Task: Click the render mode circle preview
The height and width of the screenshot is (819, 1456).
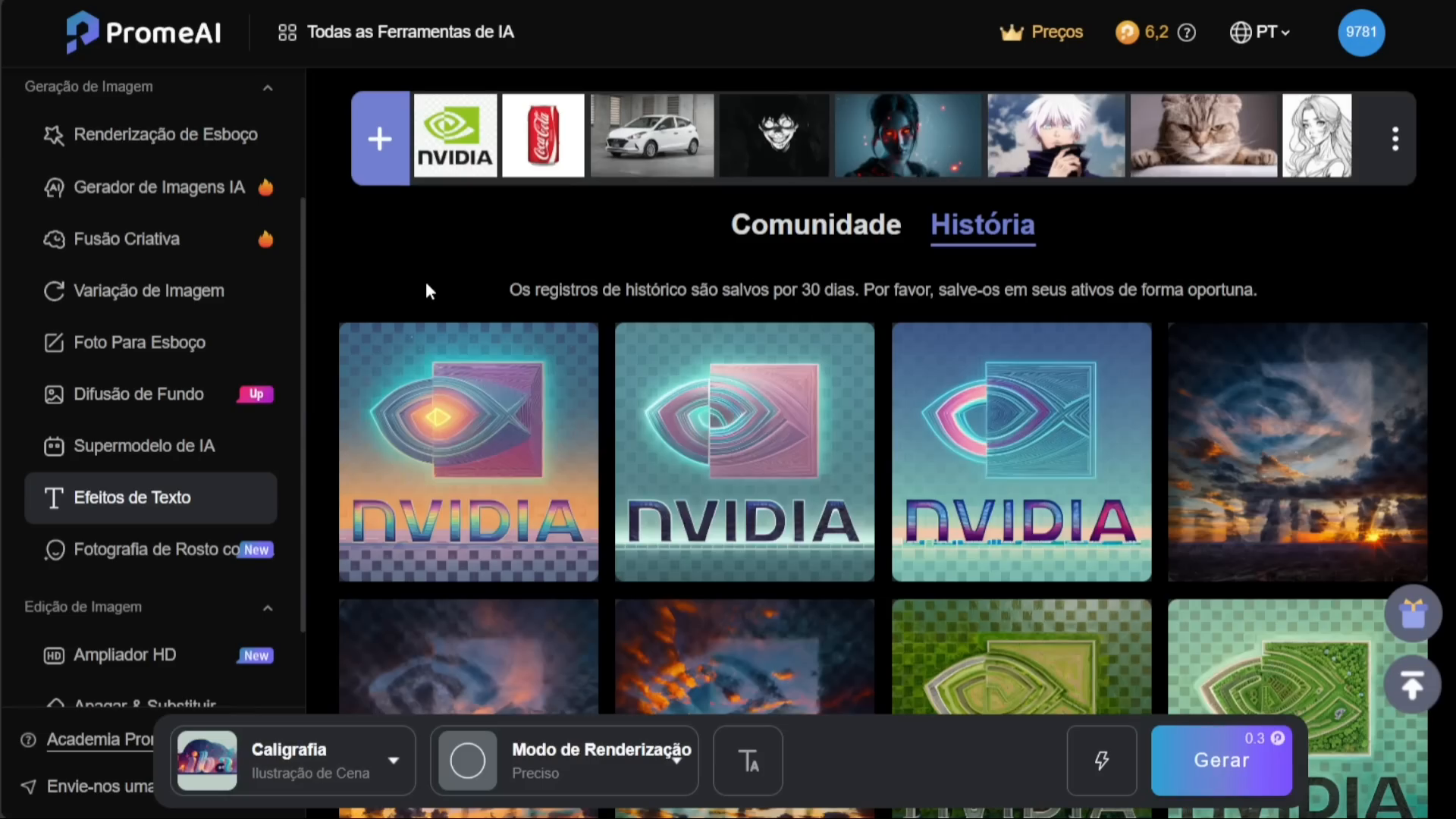Action: point(468,761)
